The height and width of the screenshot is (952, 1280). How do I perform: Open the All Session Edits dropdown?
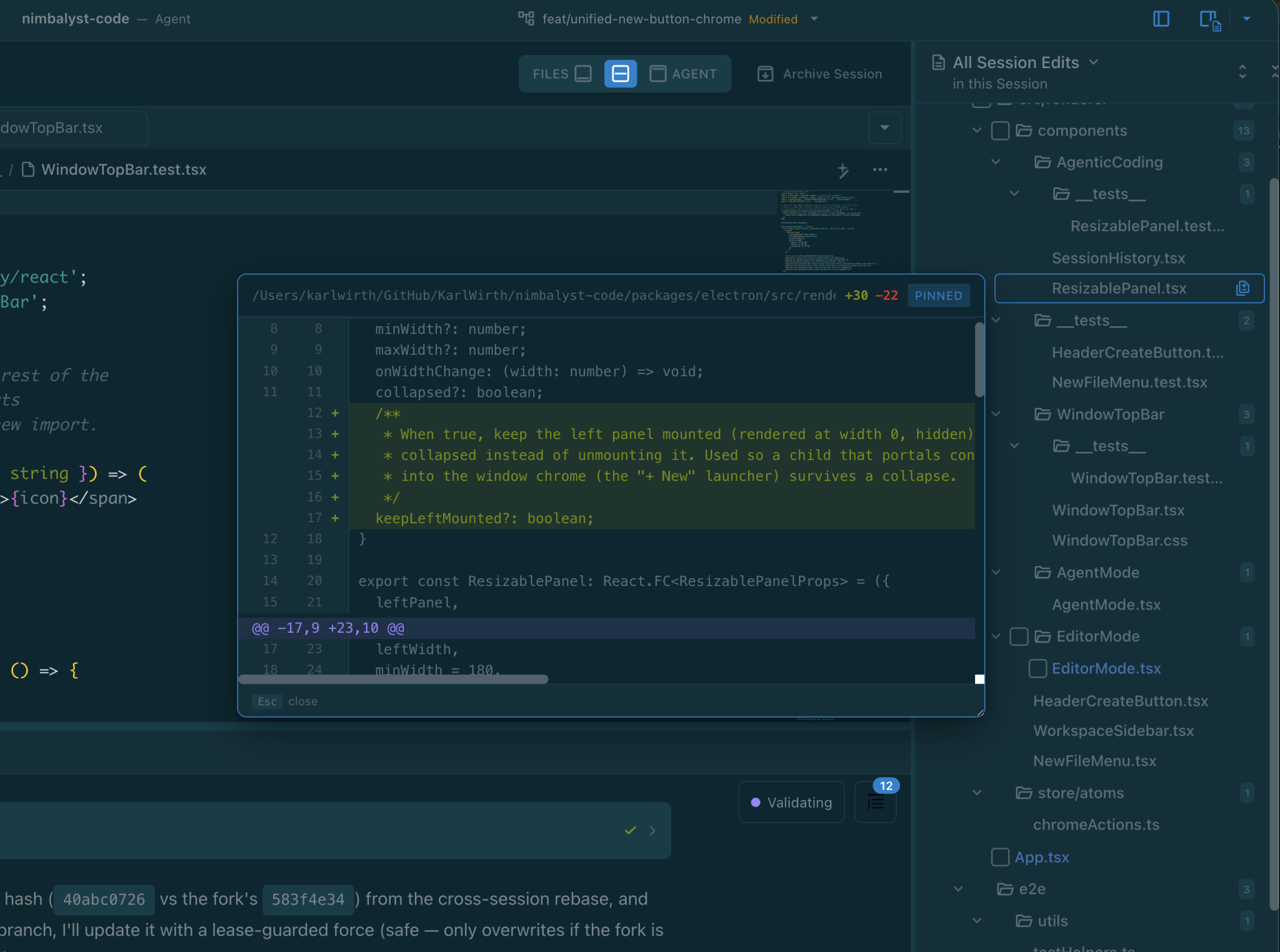1093,62
